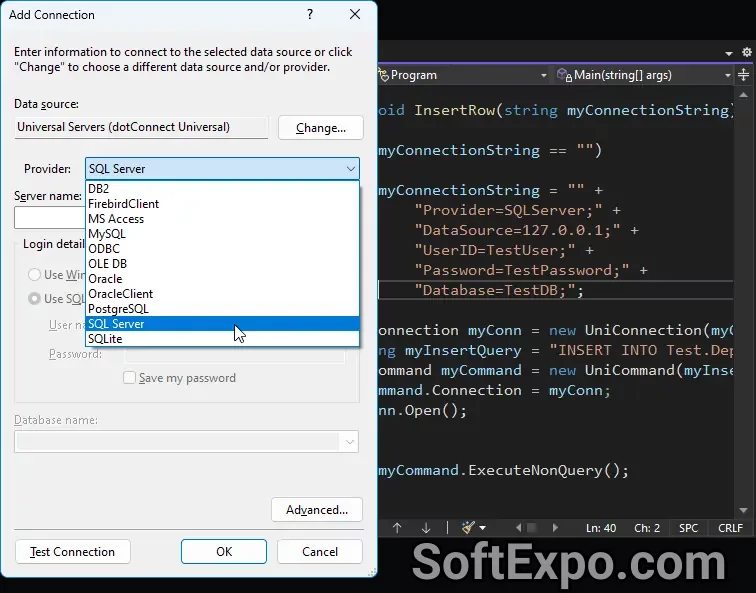Choose FirebirdClient provider option
This screenshot has height=593, width=756.
click(x=222, y=203)
